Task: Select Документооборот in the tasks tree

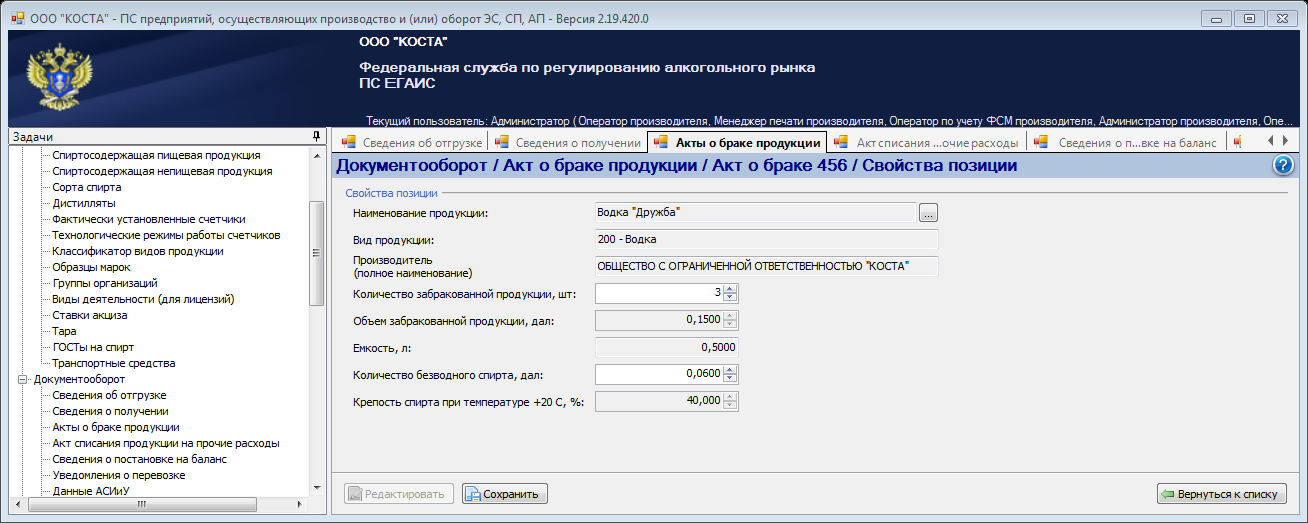Action: [79, 380]
